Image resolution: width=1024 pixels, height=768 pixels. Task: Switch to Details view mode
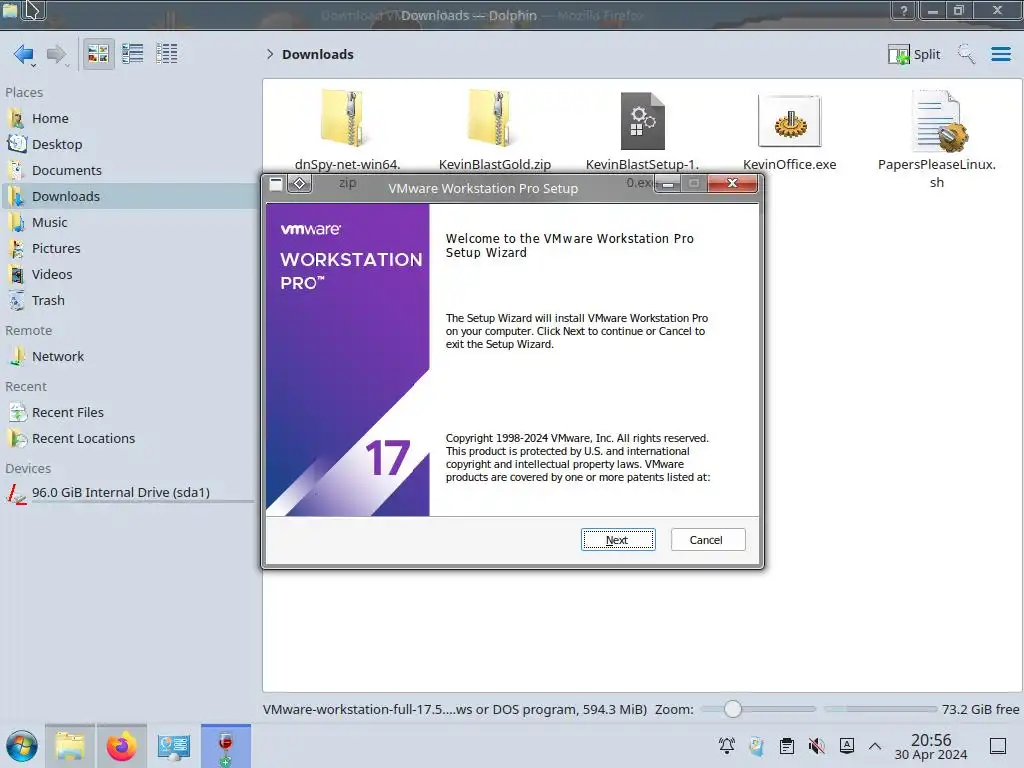pyautogui.click(x=167, y=54)
